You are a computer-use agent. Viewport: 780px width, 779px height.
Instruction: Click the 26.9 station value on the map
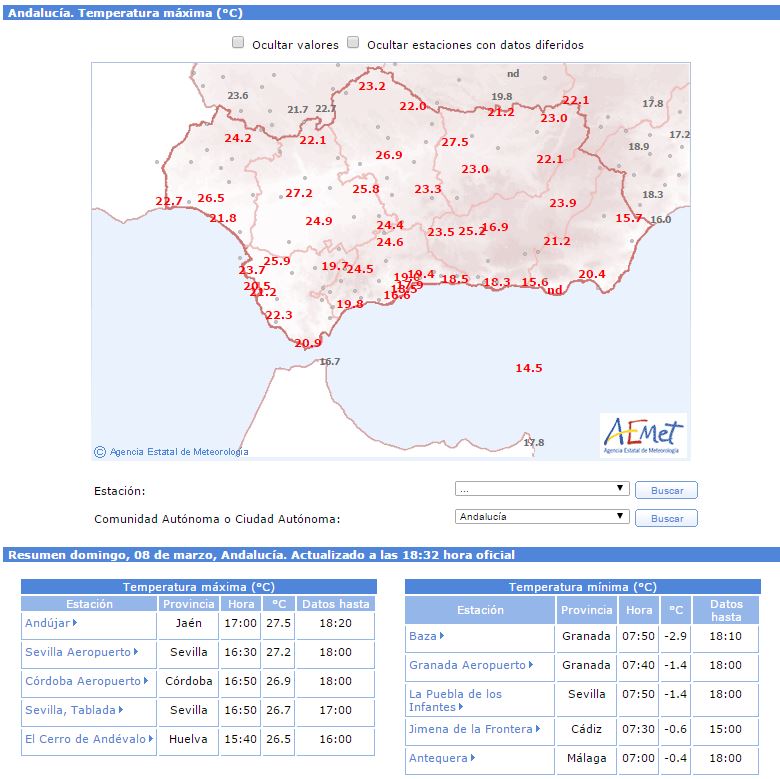[x=389, y=155]
